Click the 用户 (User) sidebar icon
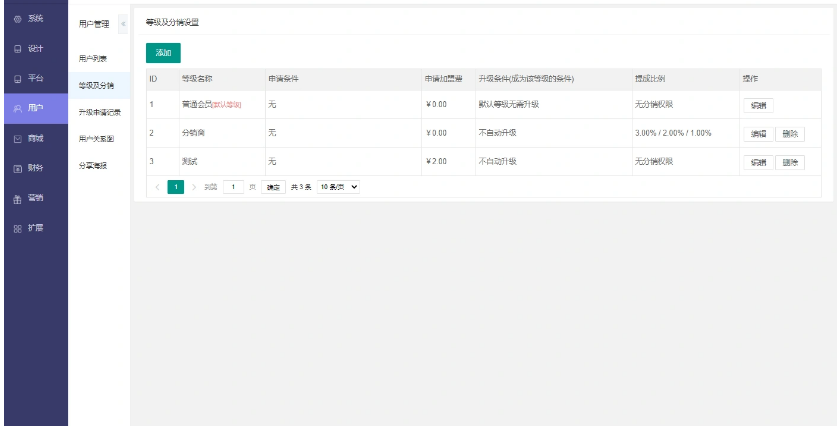839x426 pixels. 17,108
